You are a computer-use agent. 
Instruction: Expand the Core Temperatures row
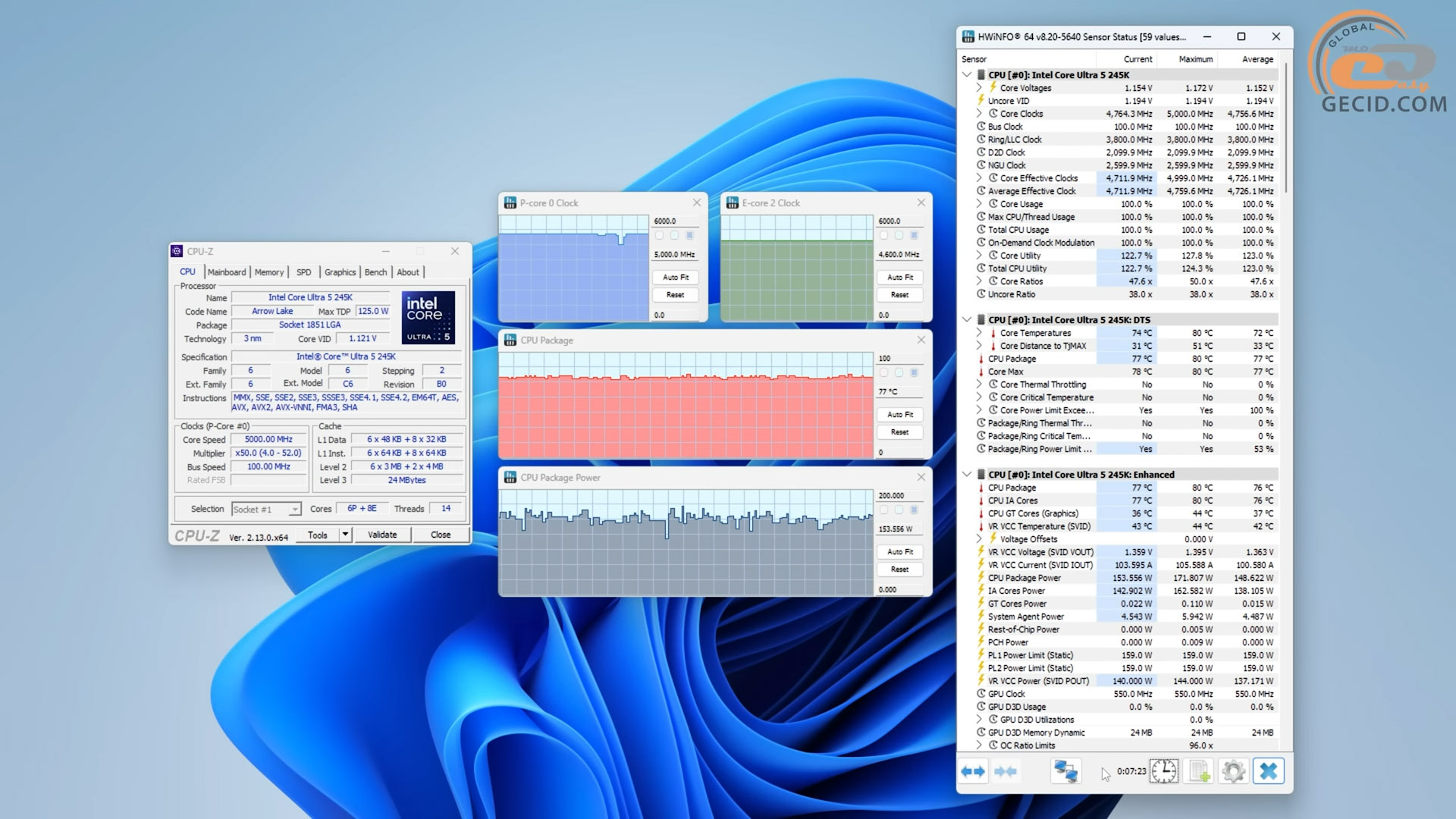(x=979, y=333)
